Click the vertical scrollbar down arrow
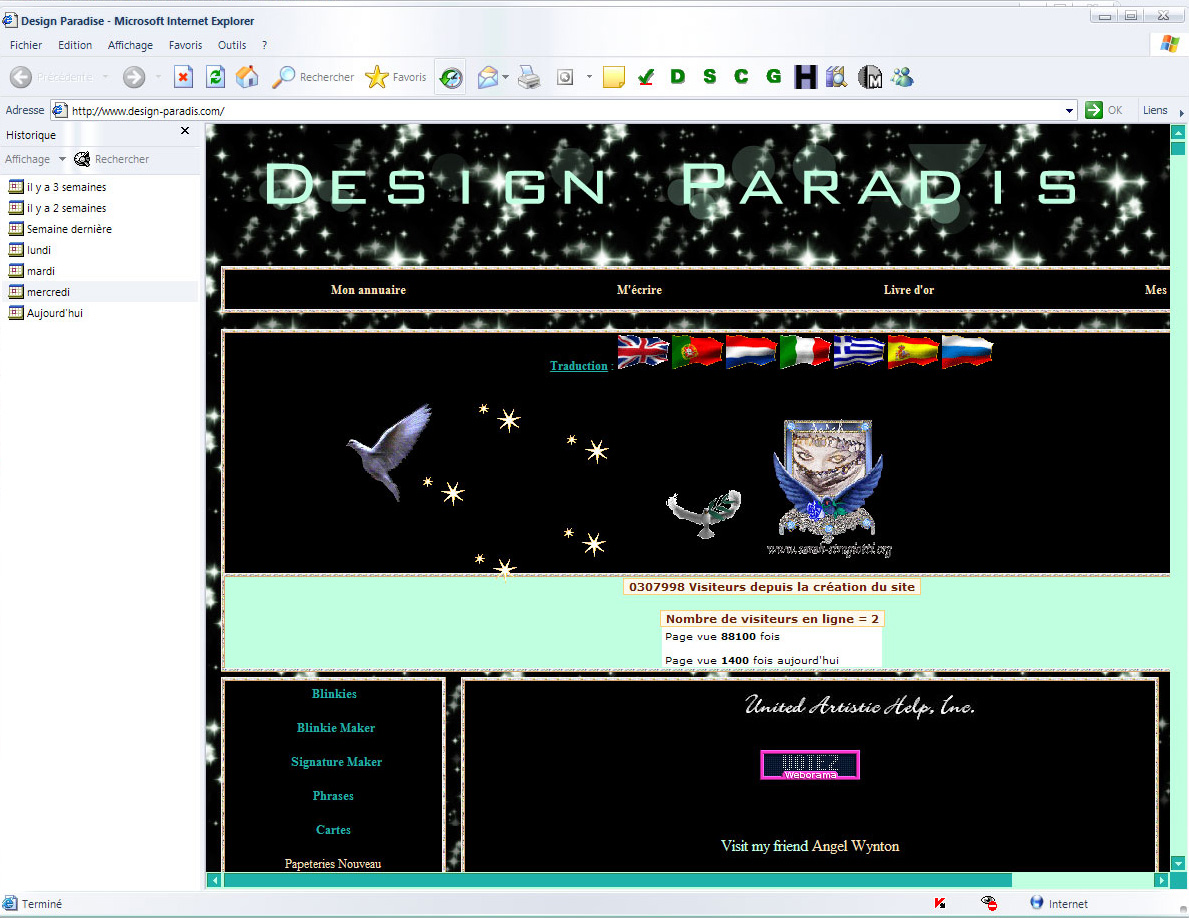 (1178, 863)
